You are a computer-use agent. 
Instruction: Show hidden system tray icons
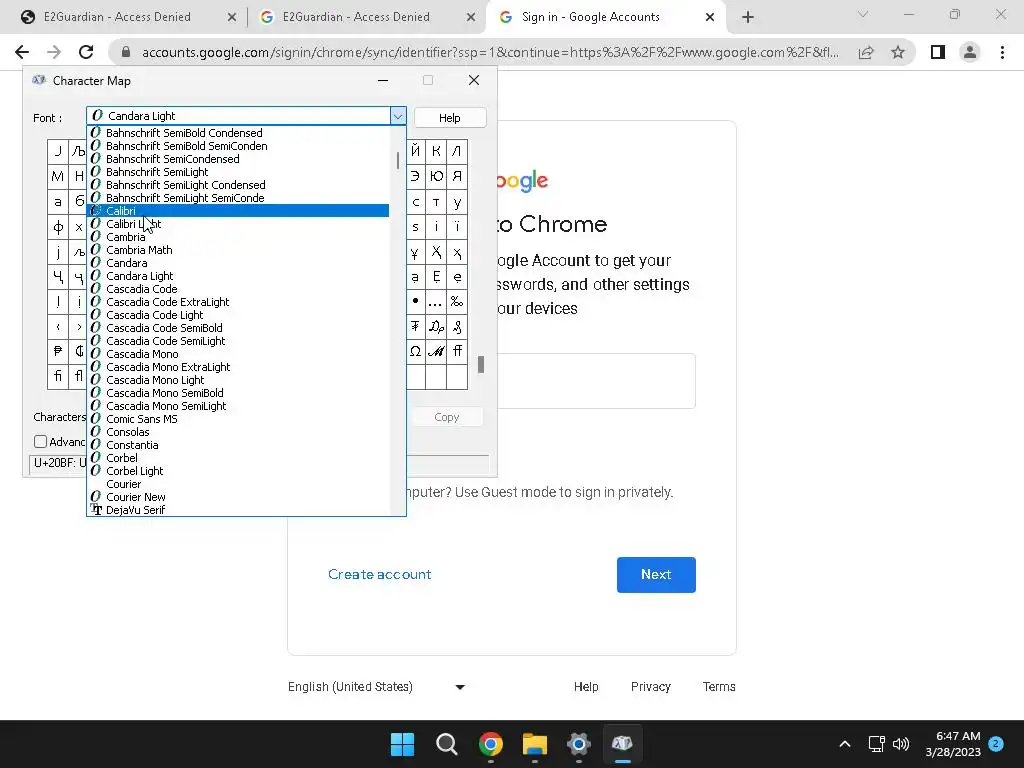pos(844,744)
